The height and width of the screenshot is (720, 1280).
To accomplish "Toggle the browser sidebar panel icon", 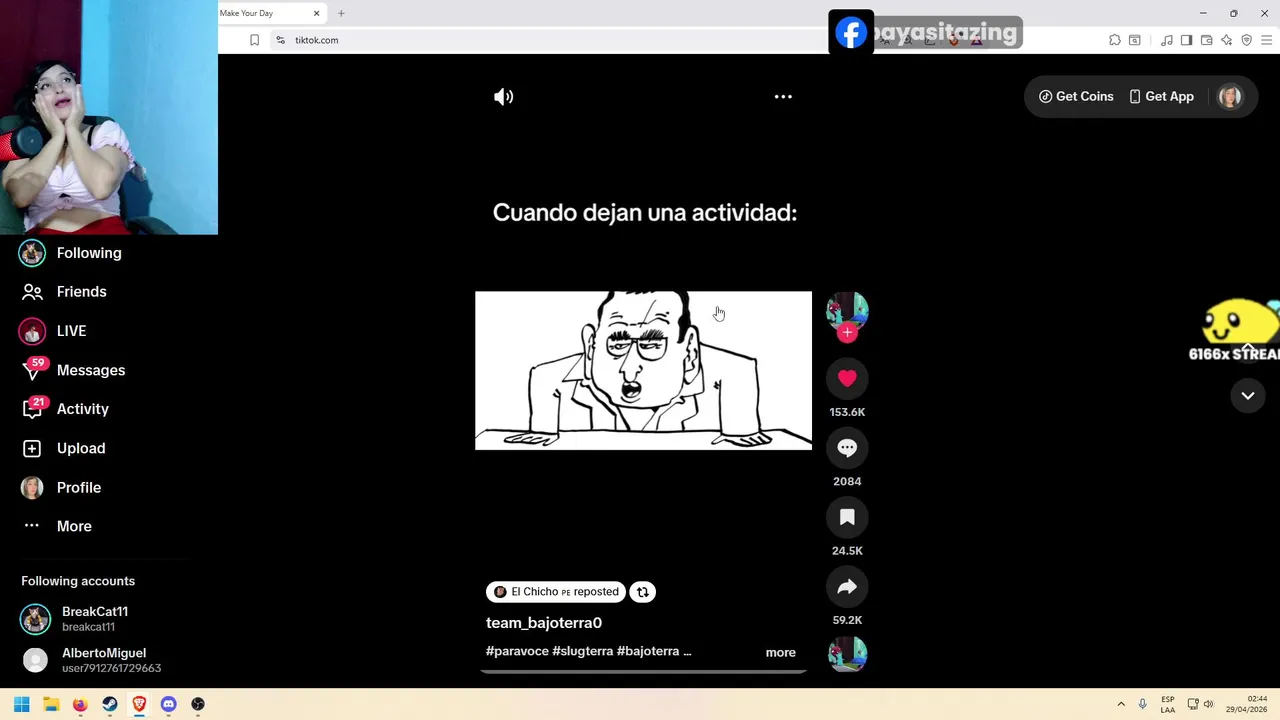I will coord(1186,40).
